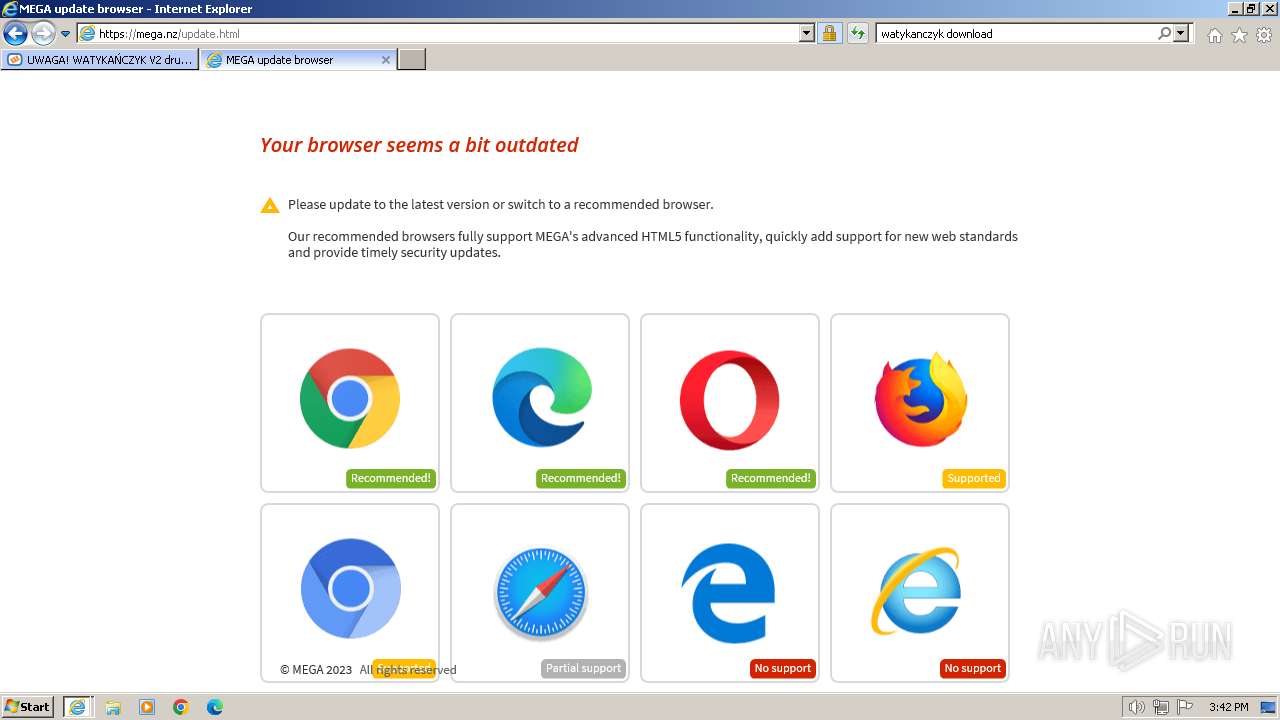Click the address bar showing mega.nz/update.html
The height and width of the screenshot is (720, 1280).
point(438,34)
